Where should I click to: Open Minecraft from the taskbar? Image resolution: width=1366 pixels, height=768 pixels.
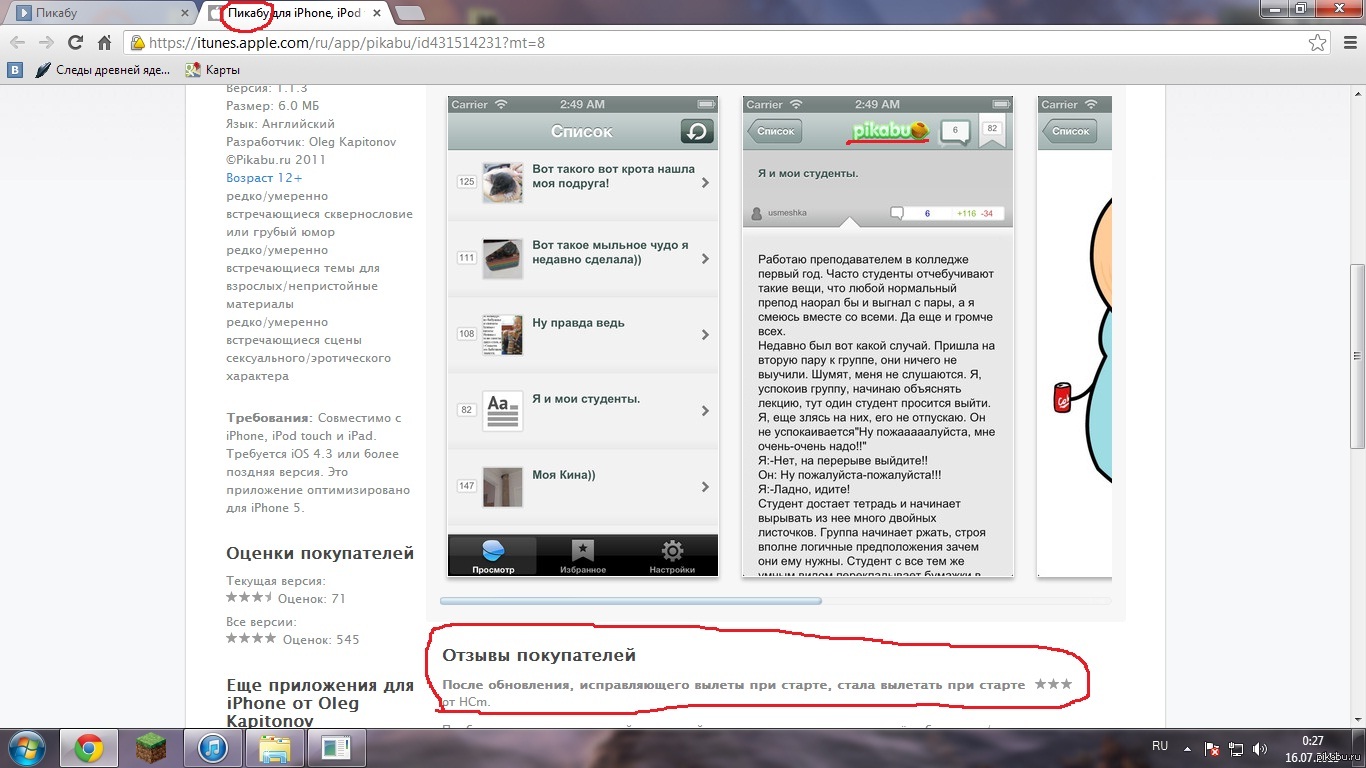[151, 748]
